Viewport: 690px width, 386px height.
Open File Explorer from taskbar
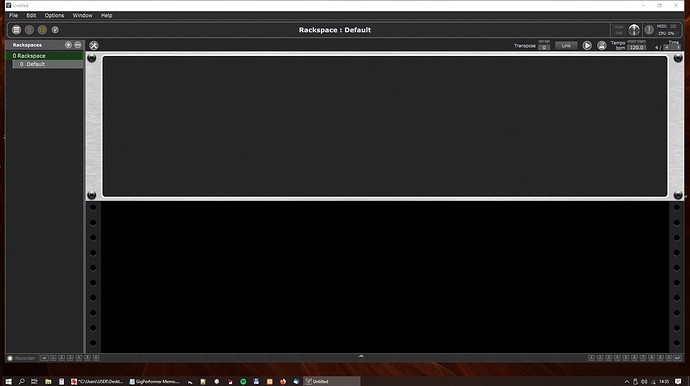(48, 382)
